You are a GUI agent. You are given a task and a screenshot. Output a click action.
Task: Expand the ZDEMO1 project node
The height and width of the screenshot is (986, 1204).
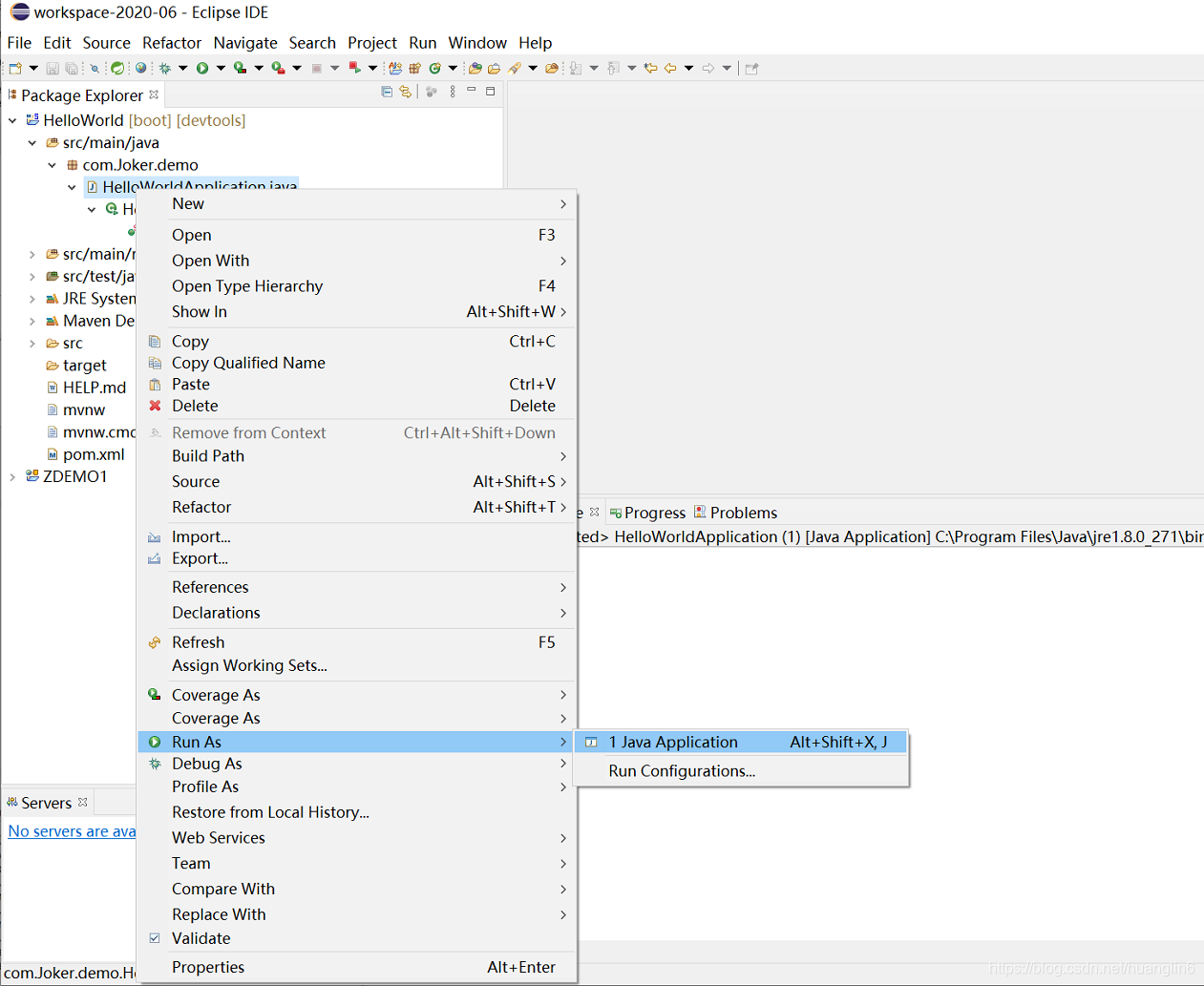12,476
